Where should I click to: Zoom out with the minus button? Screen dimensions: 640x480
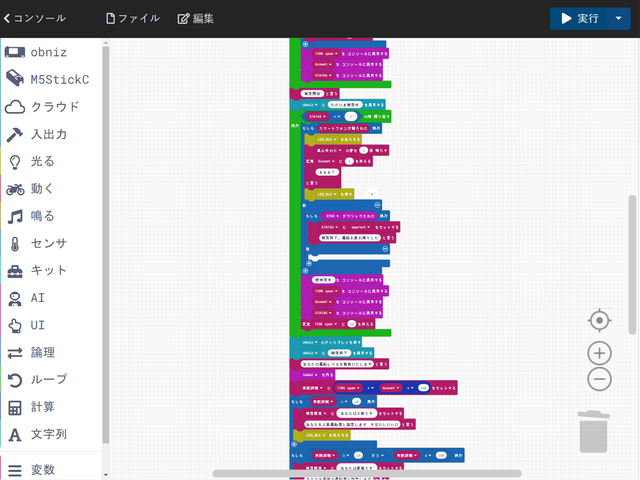599,378
